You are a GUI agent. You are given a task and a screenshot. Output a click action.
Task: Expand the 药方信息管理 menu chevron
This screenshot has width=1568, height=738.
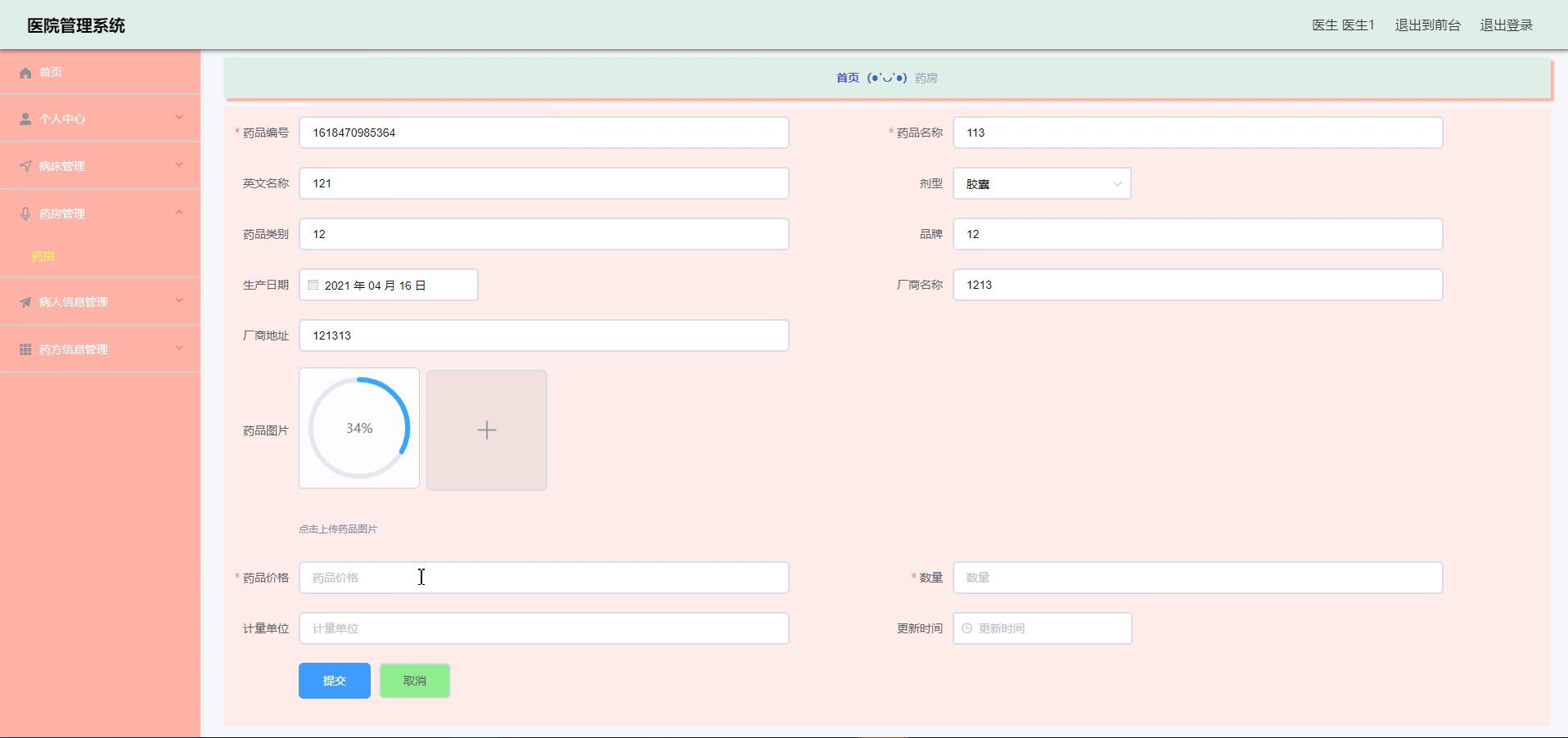point(179,349)
